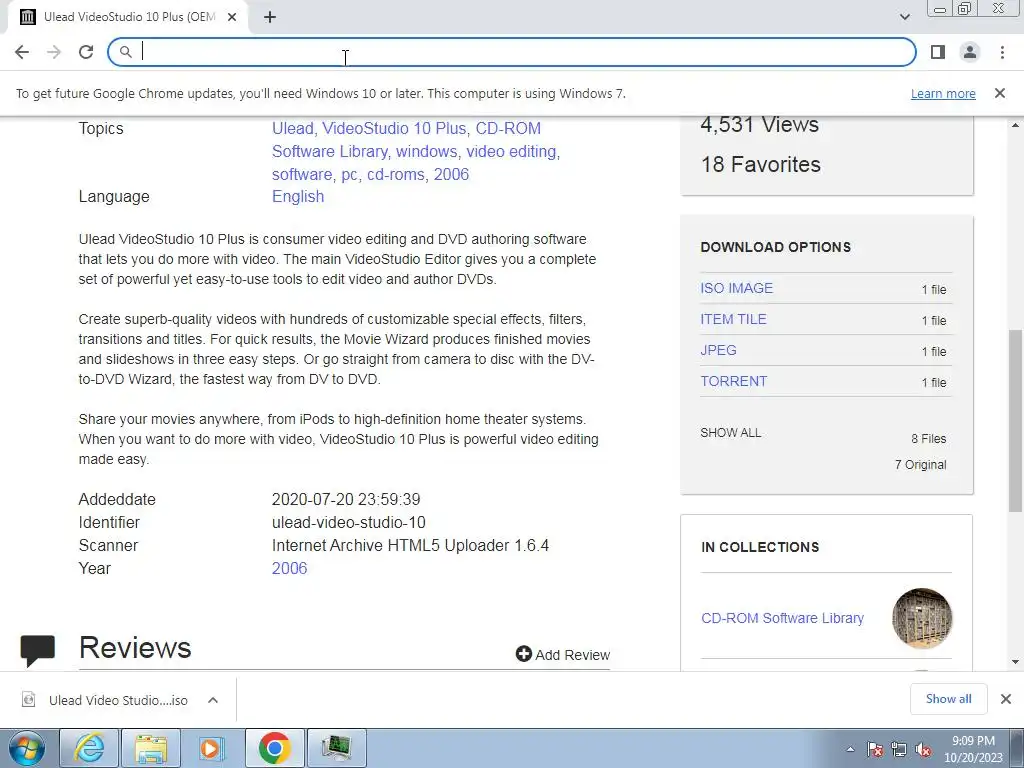This screenshot has height=768, width=1024.
Task: Open Chrome three-dot menu
Action: (1002, 52)
